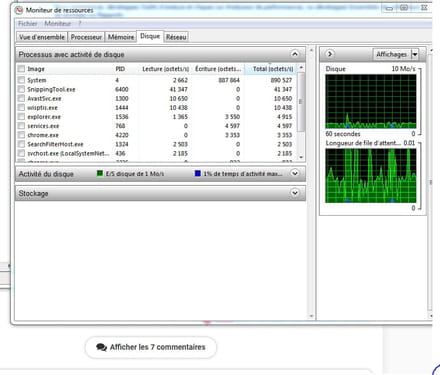Switch to the Mémoire tab
The width and height of the screenshot is (440, 375).
click(x=121, y=37)
